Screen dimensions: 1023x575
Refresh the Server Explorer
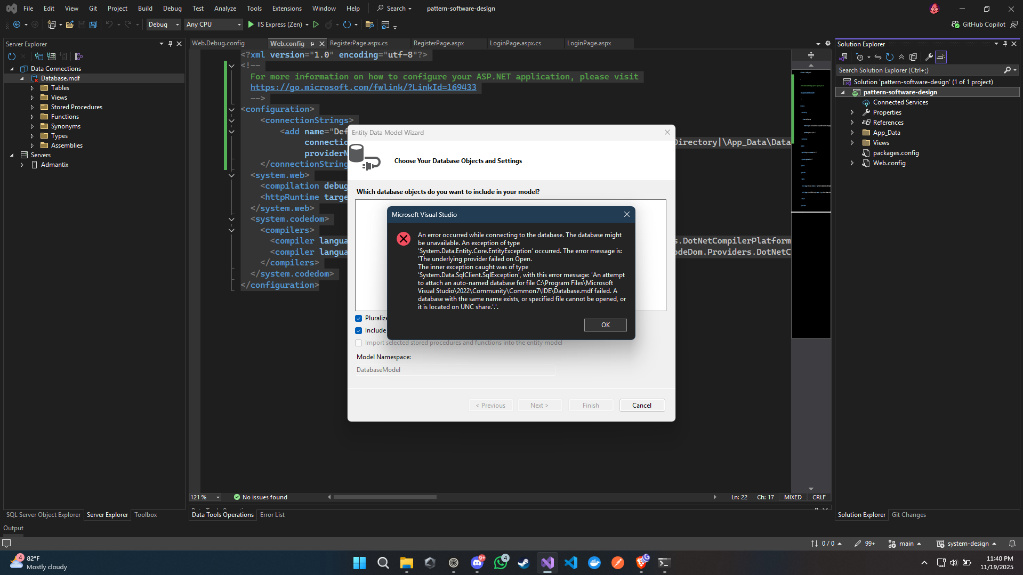click(12, 57)
